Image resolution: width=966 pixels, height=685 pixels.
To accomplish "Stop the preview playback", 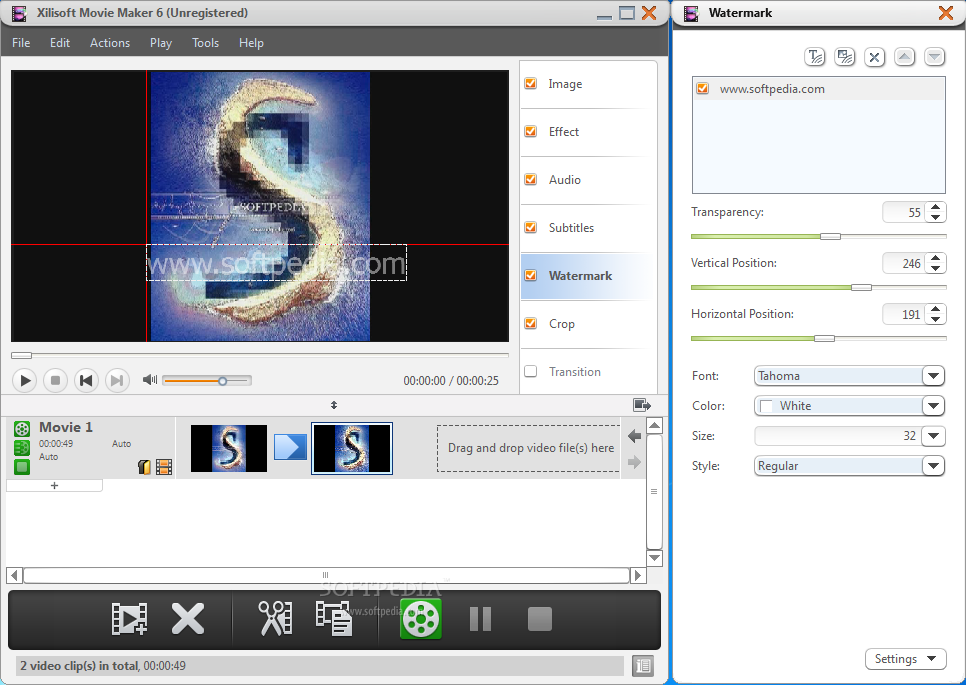I will tap(55, 380).
